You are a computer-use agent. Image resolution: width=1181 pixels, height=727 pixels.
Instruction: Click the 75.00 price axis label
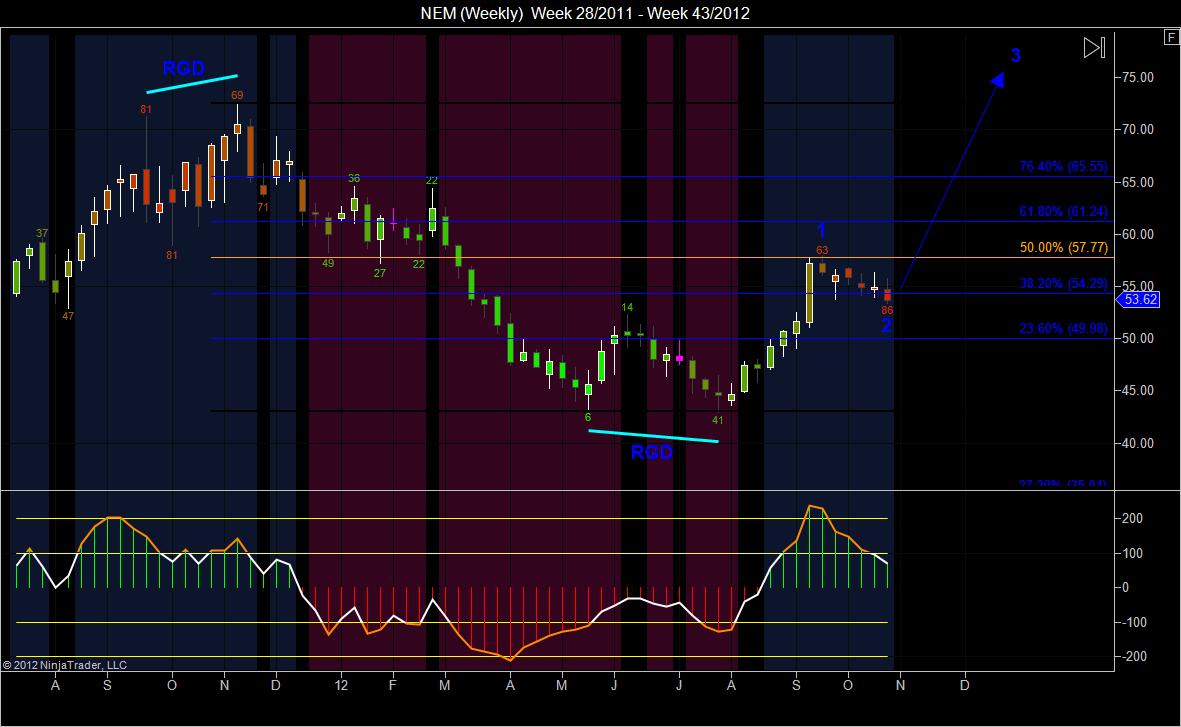1137,78
